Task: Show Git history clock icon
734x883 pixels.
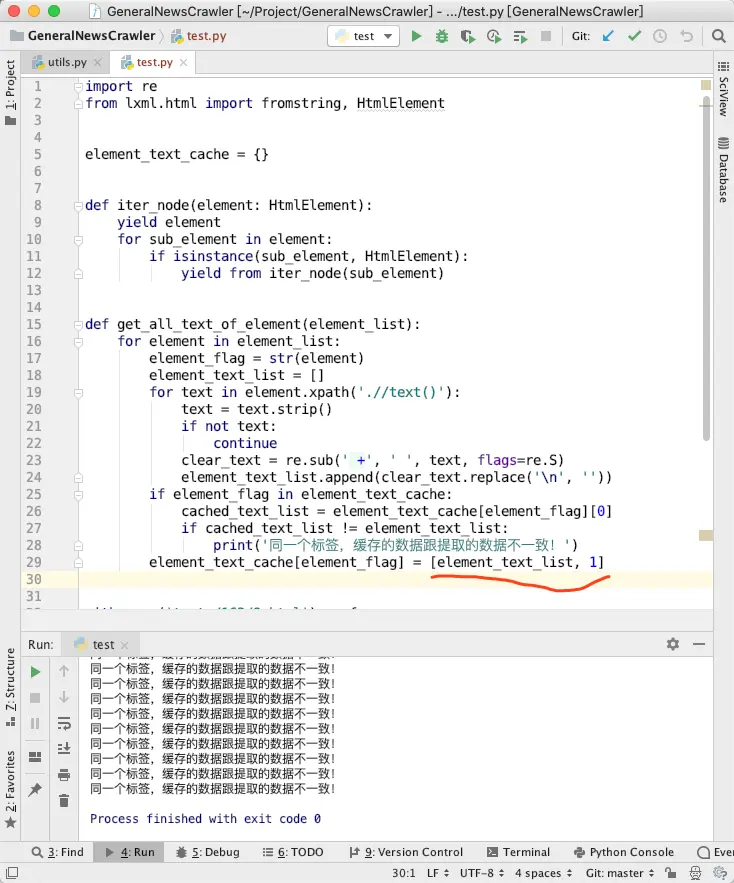Action: [x=660, y=37]
